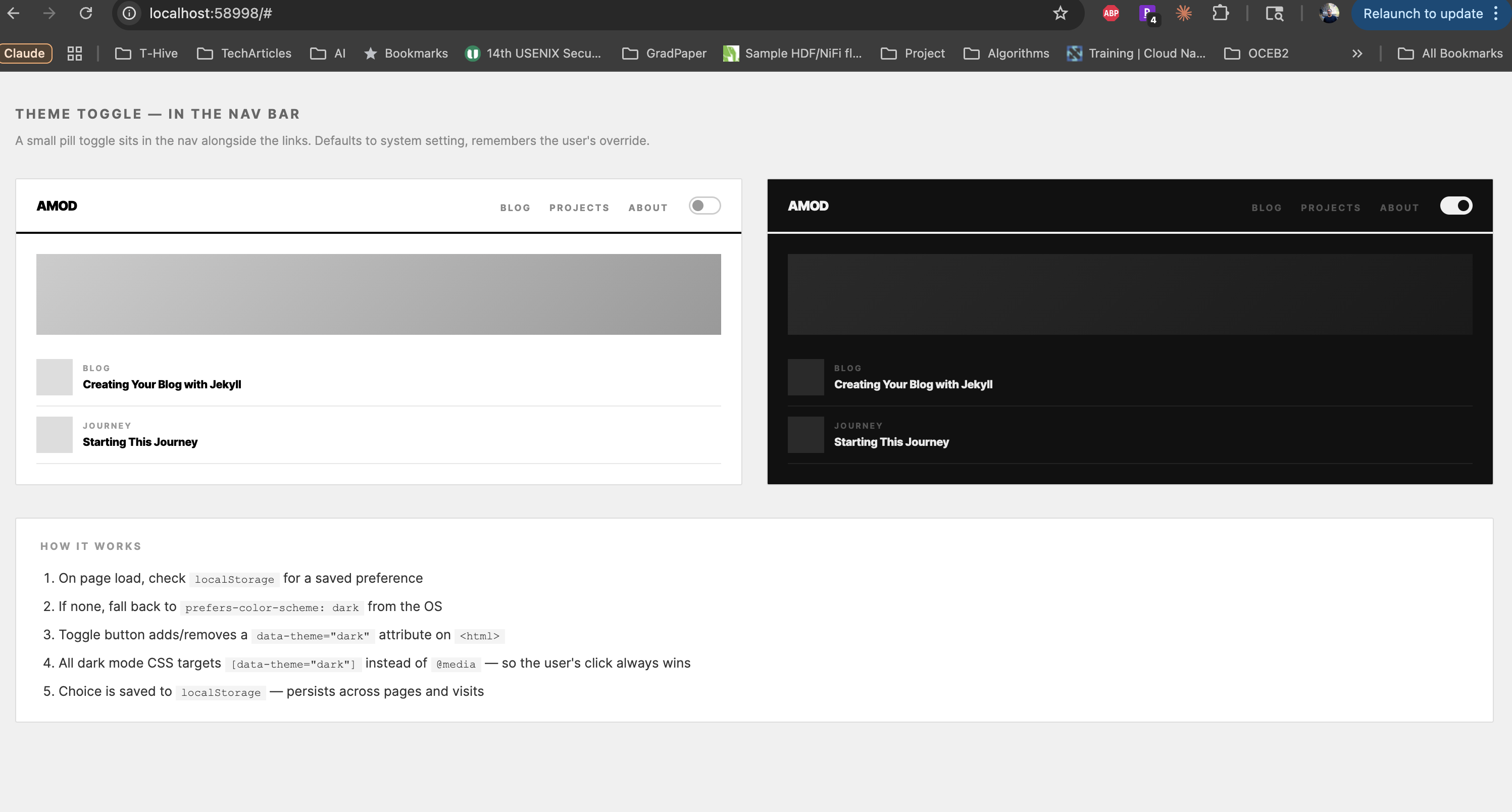Click the gray hero banner in light preview
Screen dimensions: 1512x812
click(379, 294)
